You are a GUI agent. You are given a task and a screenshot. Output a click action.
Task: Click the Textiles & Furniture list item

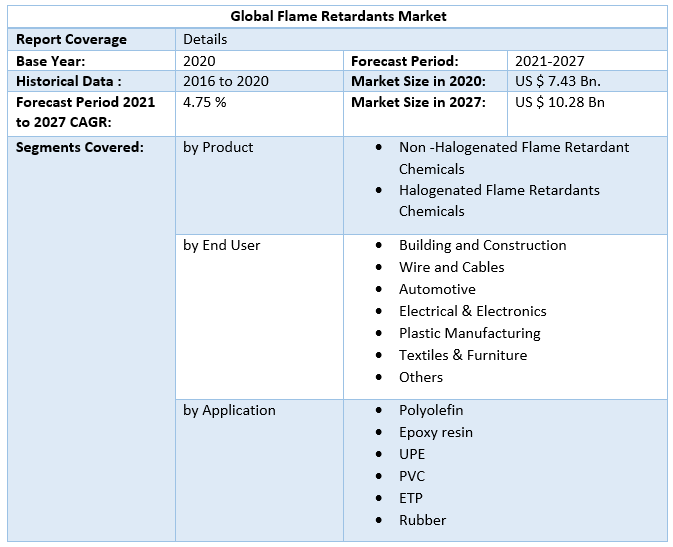462,355
